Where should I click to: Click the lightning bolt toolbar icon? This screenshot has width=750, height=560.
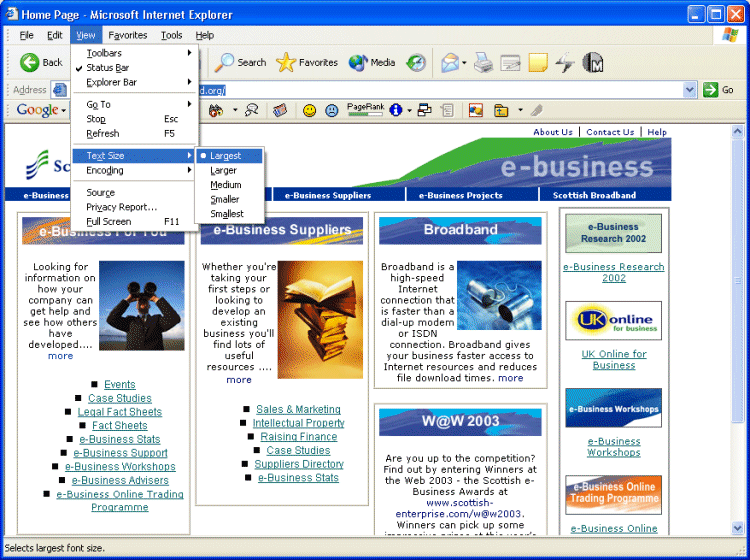click(x=565, y=63)
